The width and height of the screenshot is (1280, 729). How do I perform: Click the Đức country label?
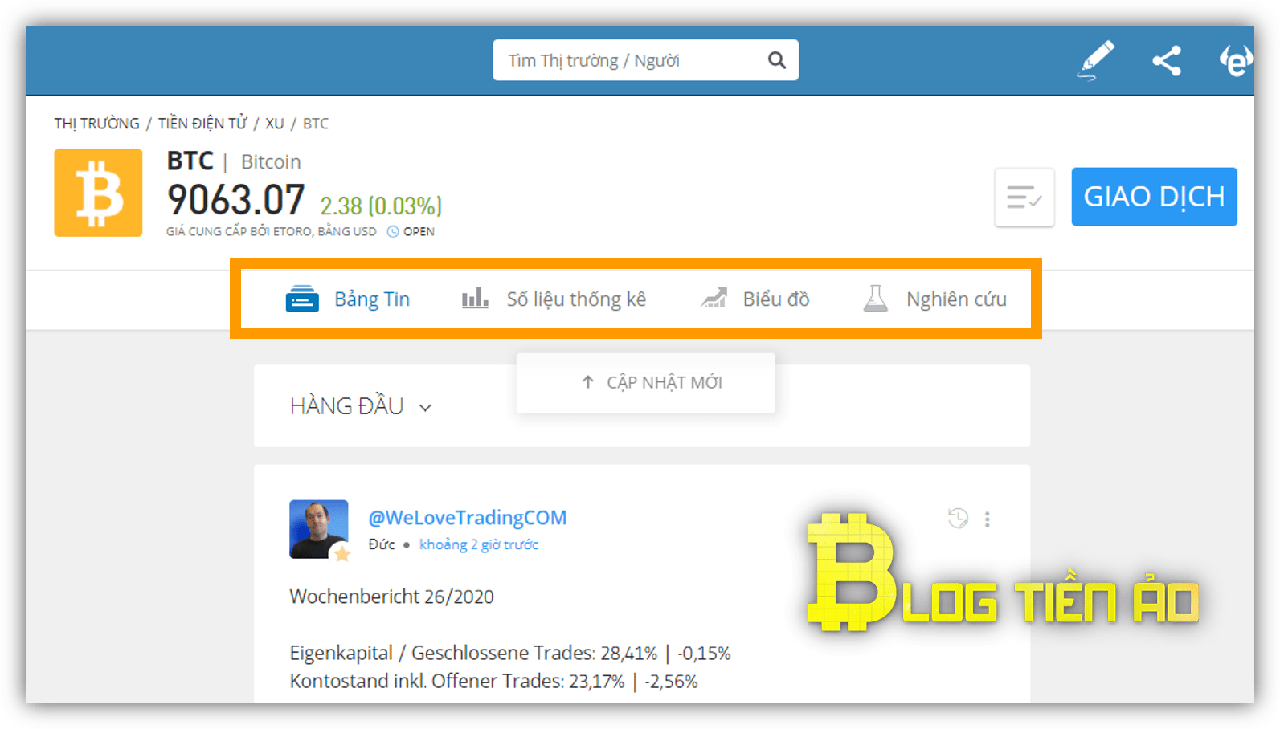pos(382,545)
